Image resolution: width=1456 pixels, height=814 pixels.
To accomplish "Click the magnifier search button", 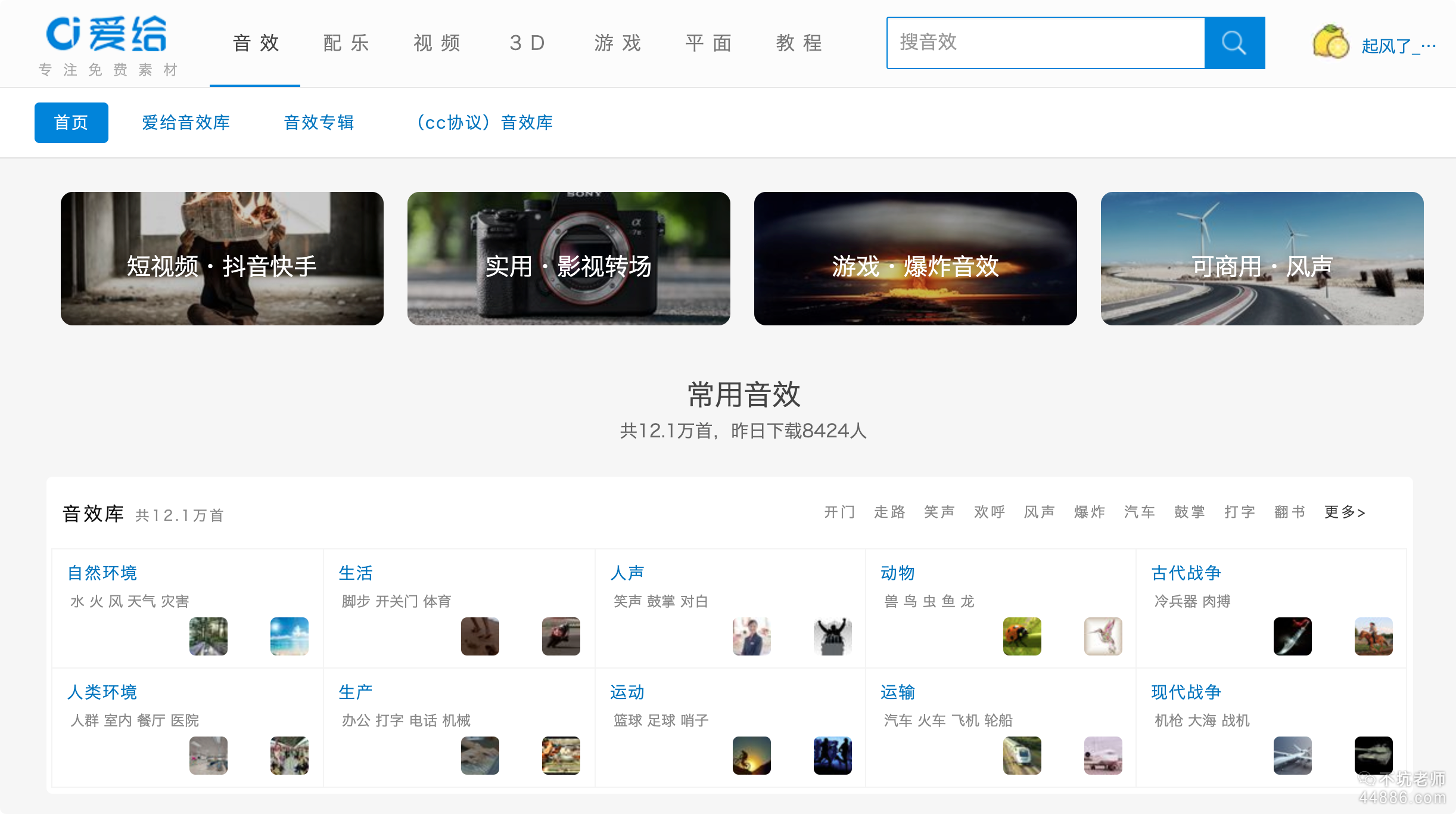I will pyautogui.click(x=1234, y=43).
